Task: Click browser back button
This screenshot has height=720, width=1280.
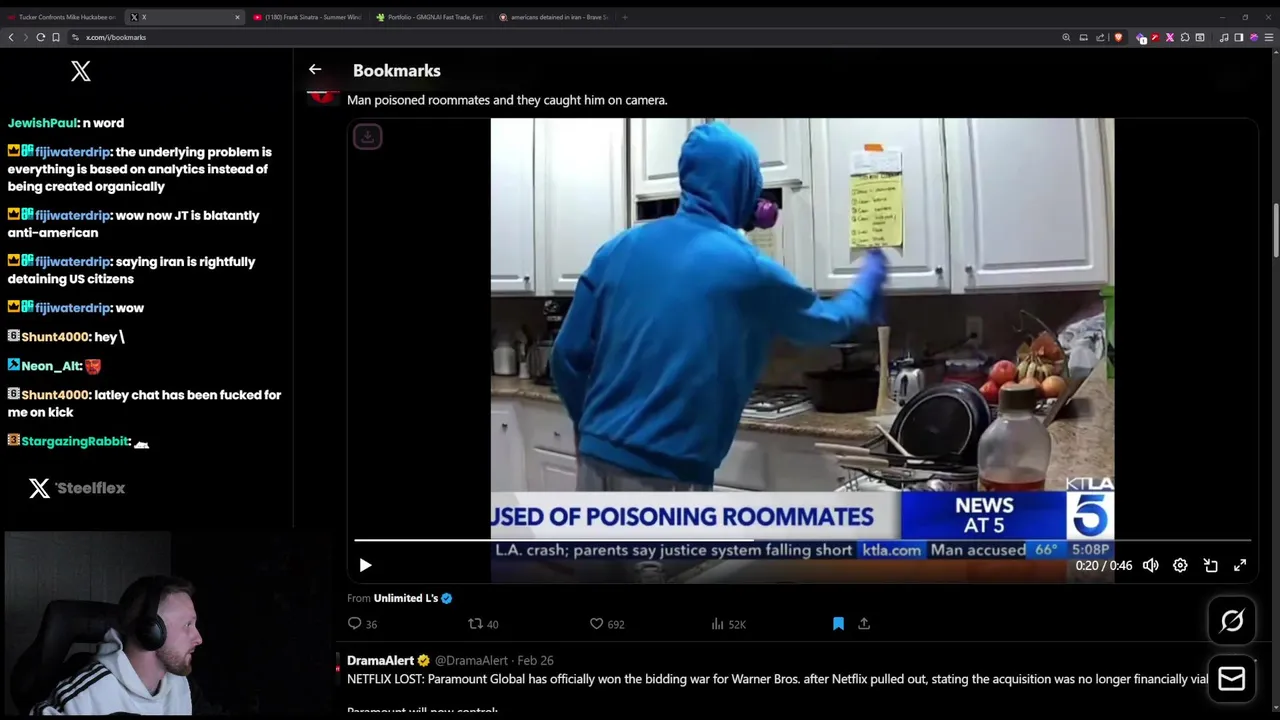Action: tap(11, 37)
